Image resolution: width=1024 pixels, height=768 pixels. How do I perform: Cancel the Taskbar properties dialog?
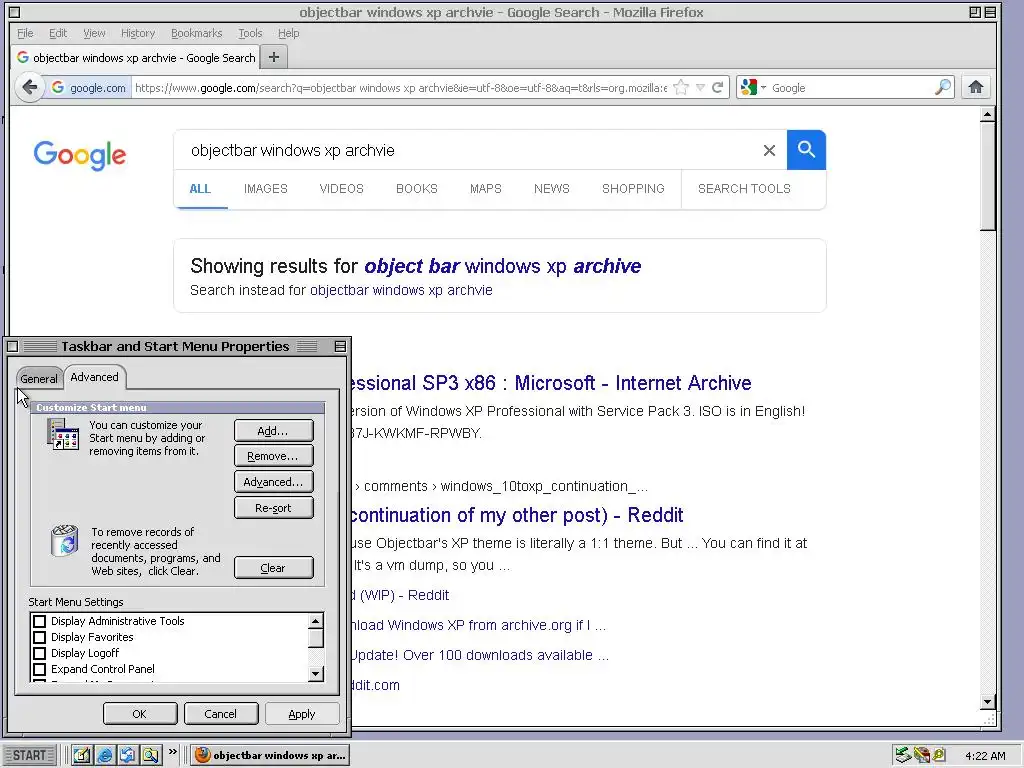(x=221, y=714)
